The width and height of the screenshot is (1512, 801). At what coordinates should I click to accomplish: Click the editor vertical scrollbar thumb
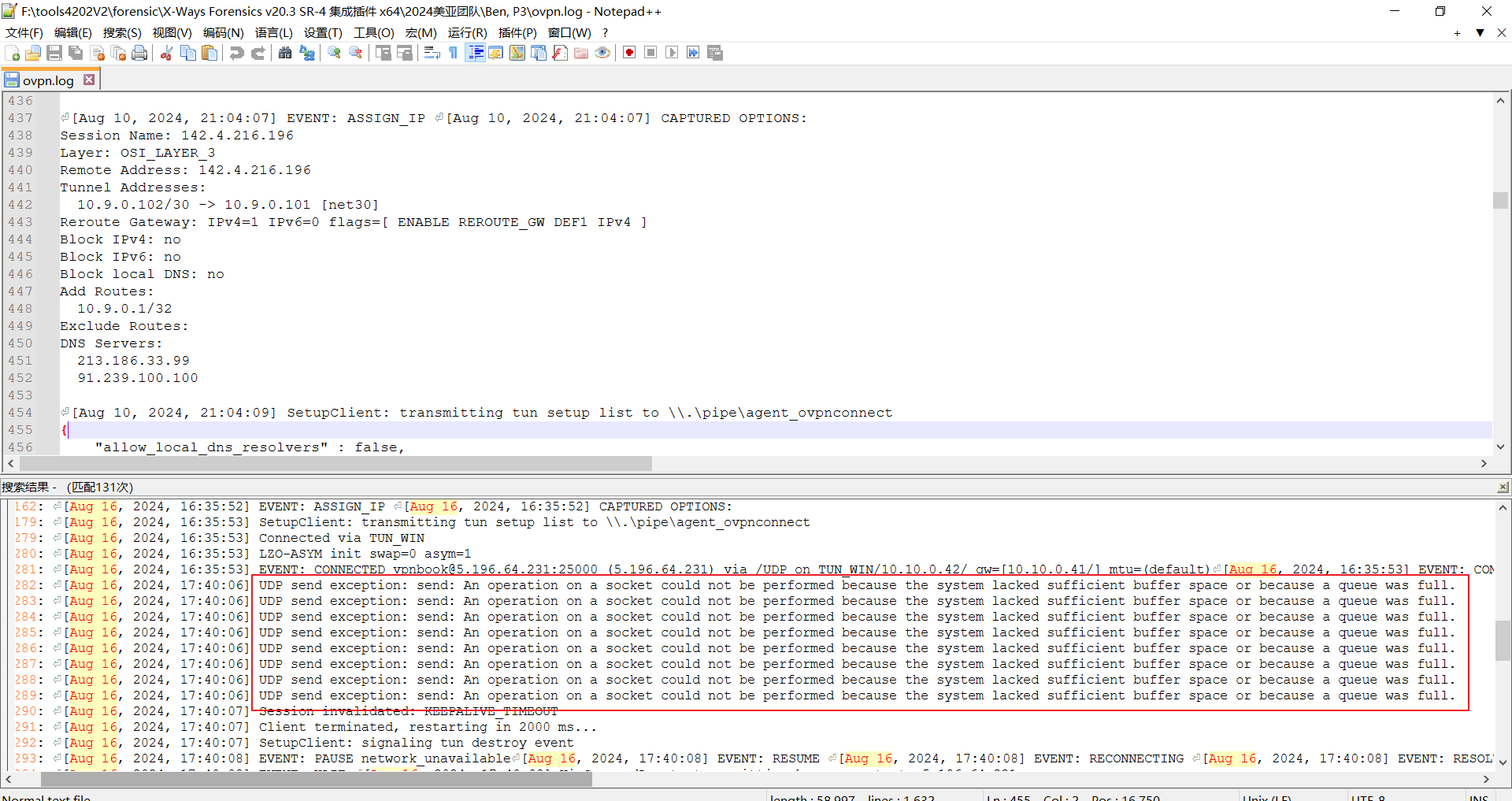click(x=1500, y=200)
